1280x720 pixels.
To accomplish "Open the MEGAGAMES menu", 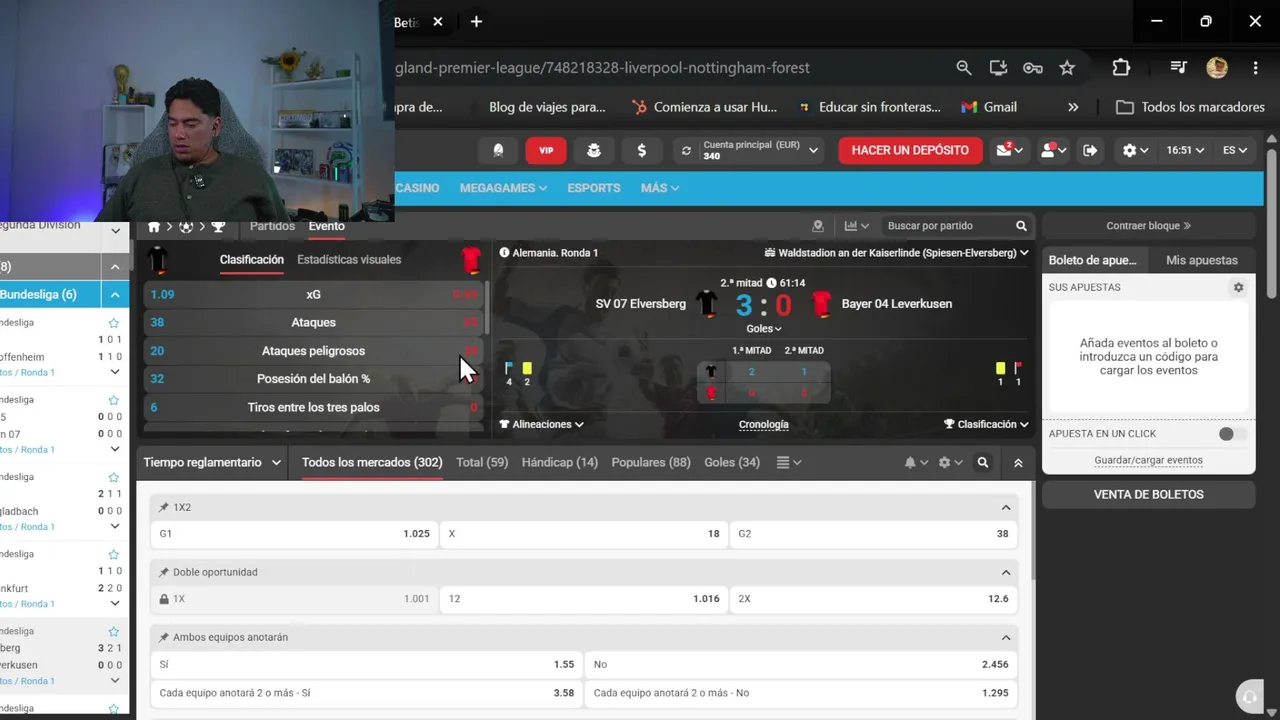I will (x=503, y=188).
